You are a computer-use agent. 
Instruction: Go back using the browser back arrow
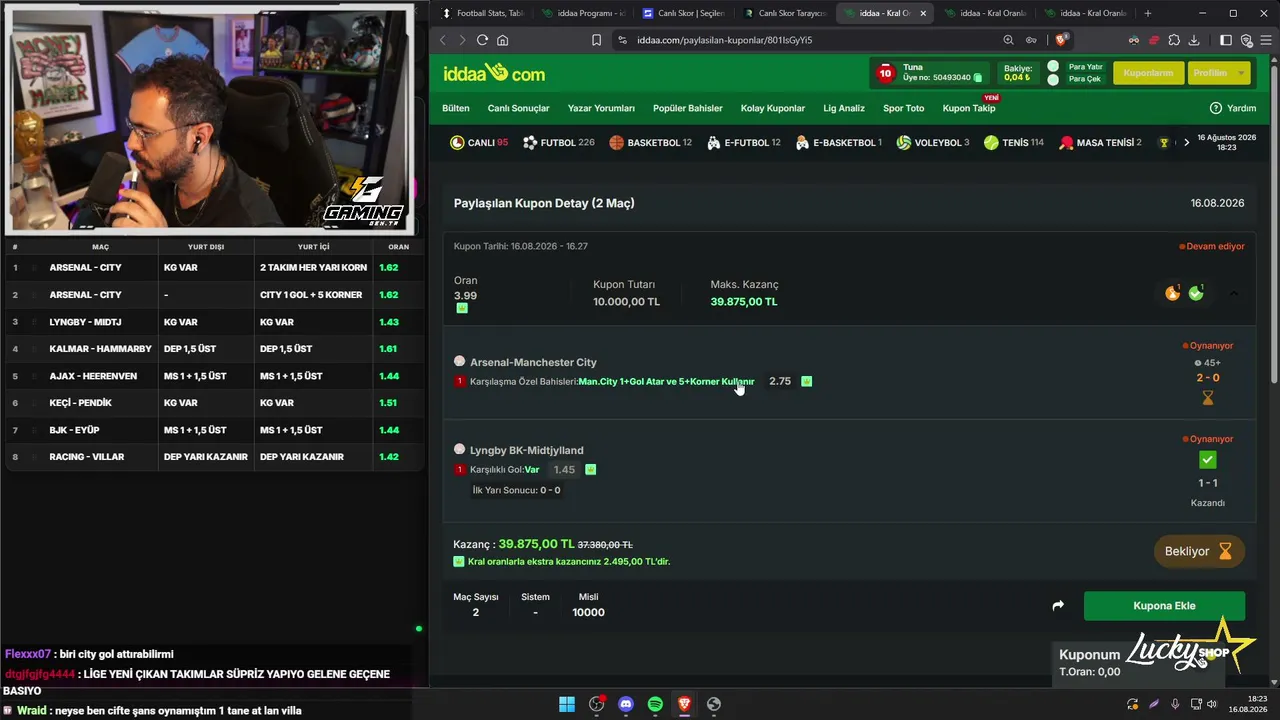(x=443, y=40)
